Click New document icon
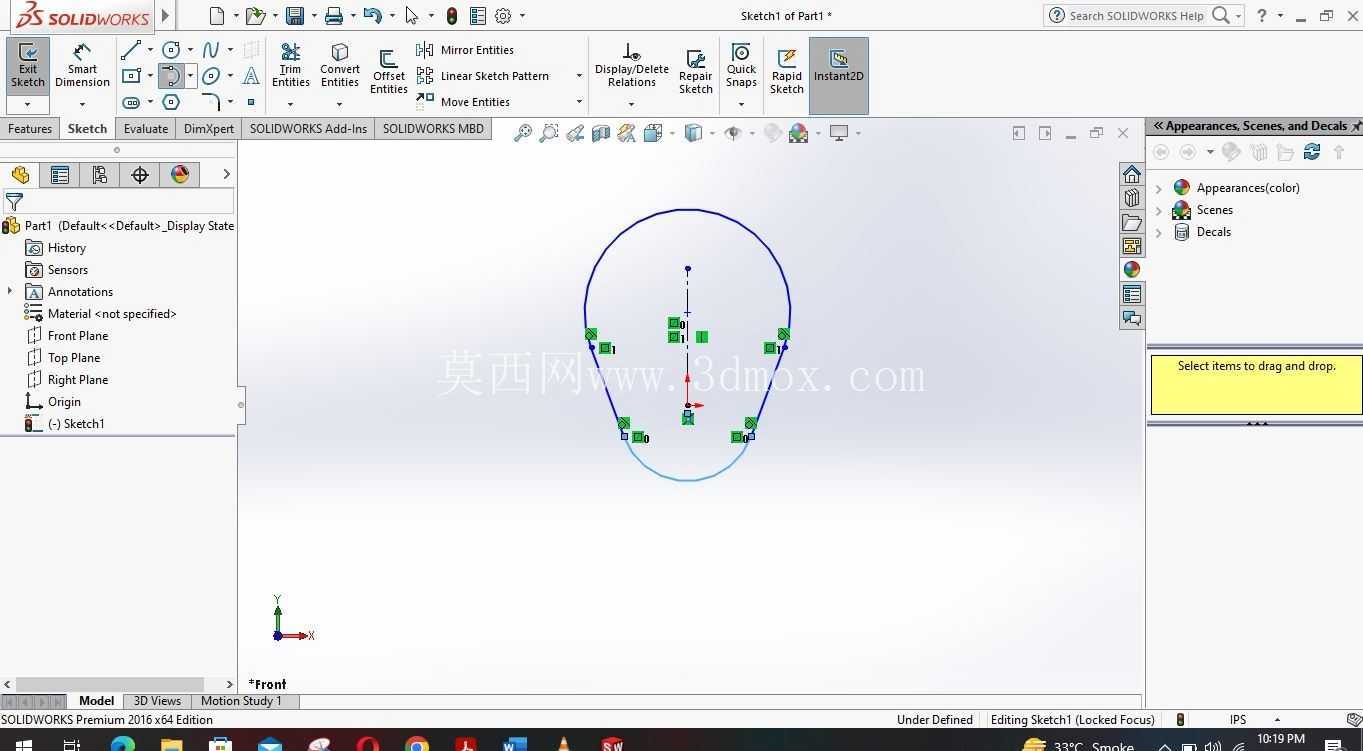 coord(217,16)
